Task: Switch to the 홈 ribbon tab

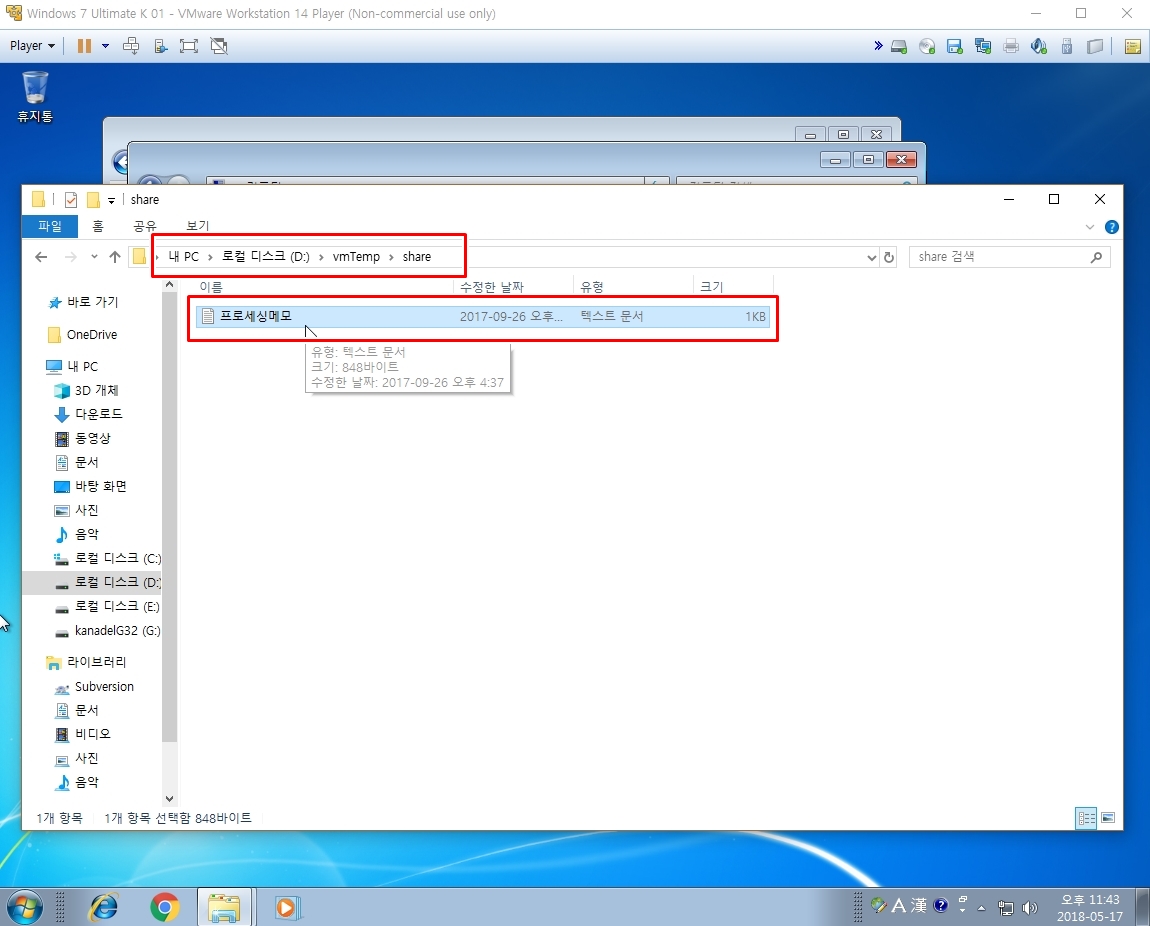Action: point(98,226)
